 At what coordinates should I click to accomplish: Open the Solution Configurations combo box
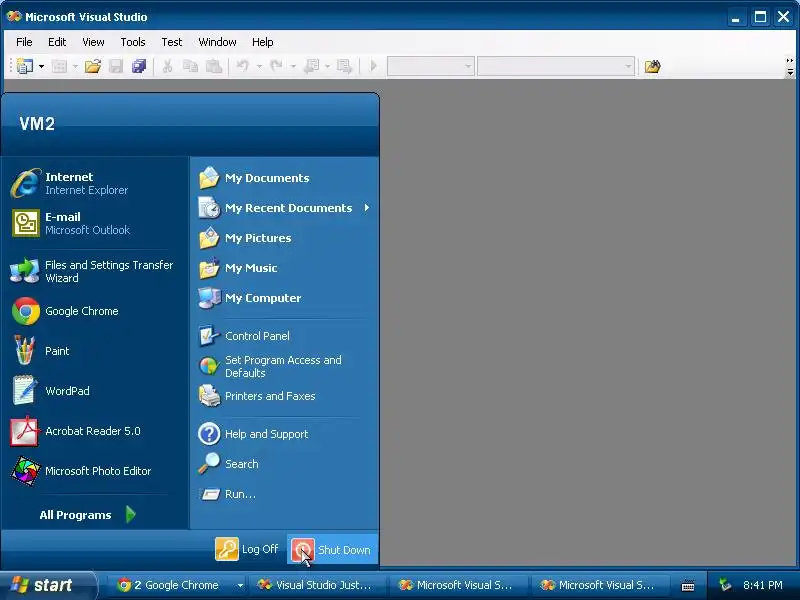(x=431, y=66)
